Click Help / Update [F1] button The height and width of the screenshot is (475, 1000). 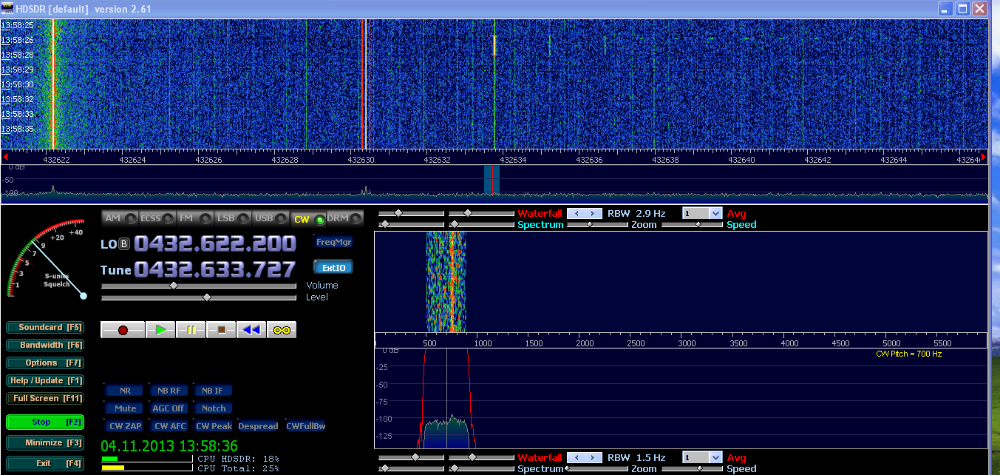point(45,381)
